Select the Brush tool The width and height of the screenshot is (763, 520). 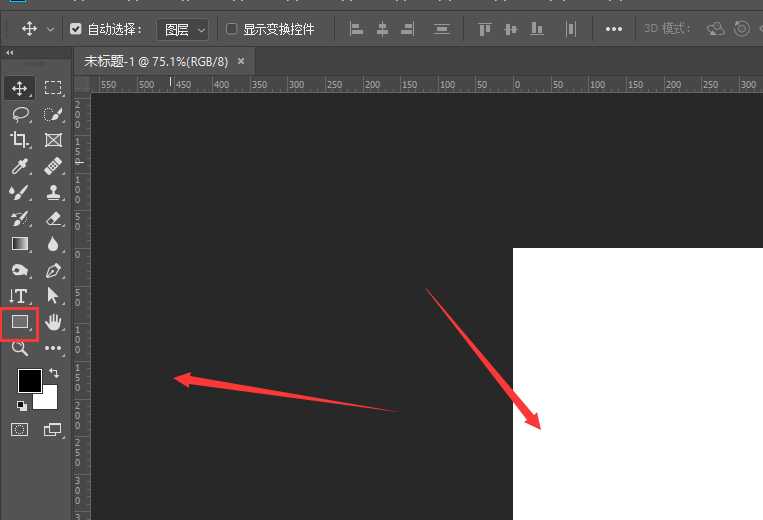[19, 192]
